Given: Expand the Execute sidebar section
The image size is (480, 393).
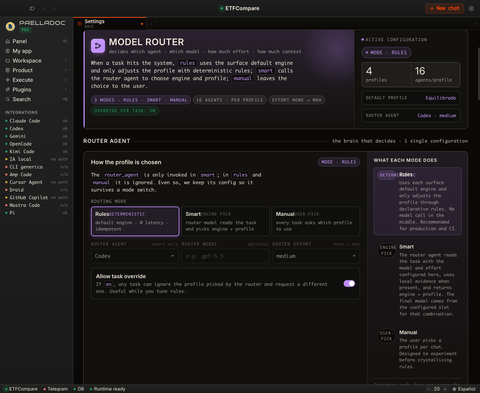Looking at the screenshot, I should 65,80.
